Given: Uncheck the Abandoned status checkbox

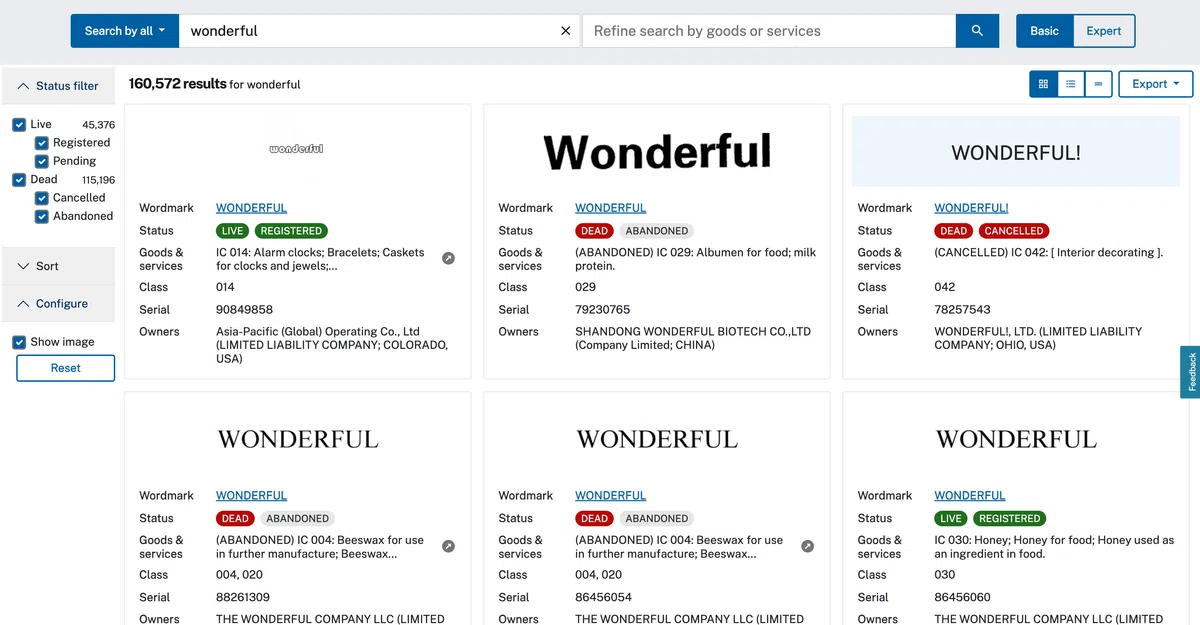Looking at the screenshot, I should [x=42, y=216].
